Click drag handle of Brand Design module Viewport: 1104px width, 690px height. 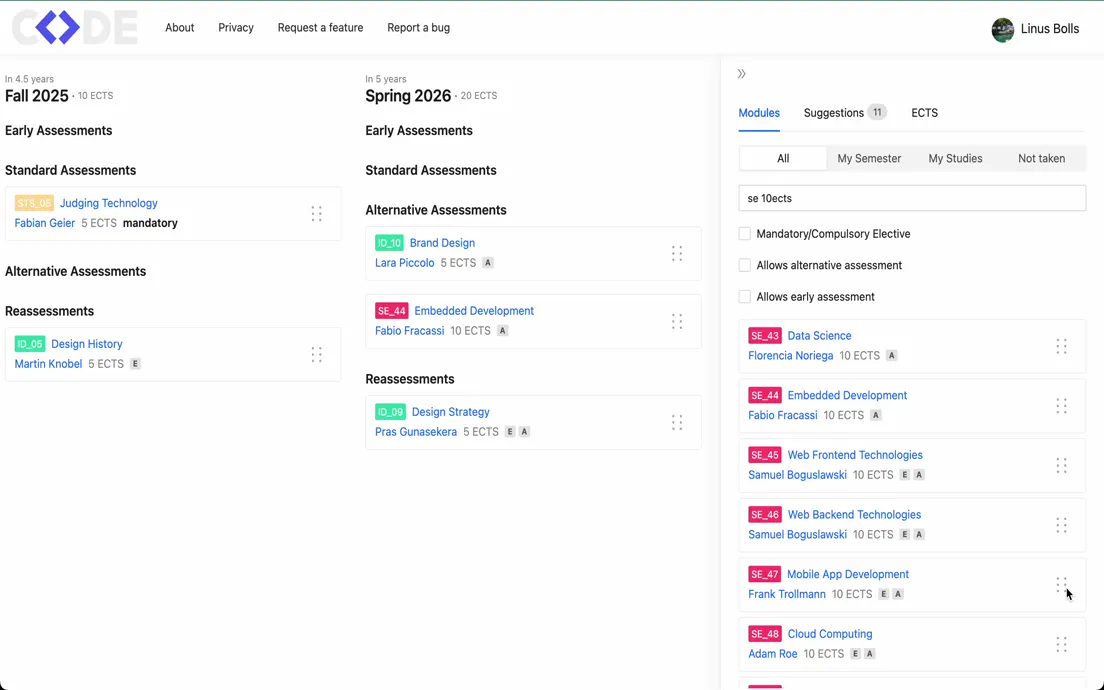pos(677,254)
